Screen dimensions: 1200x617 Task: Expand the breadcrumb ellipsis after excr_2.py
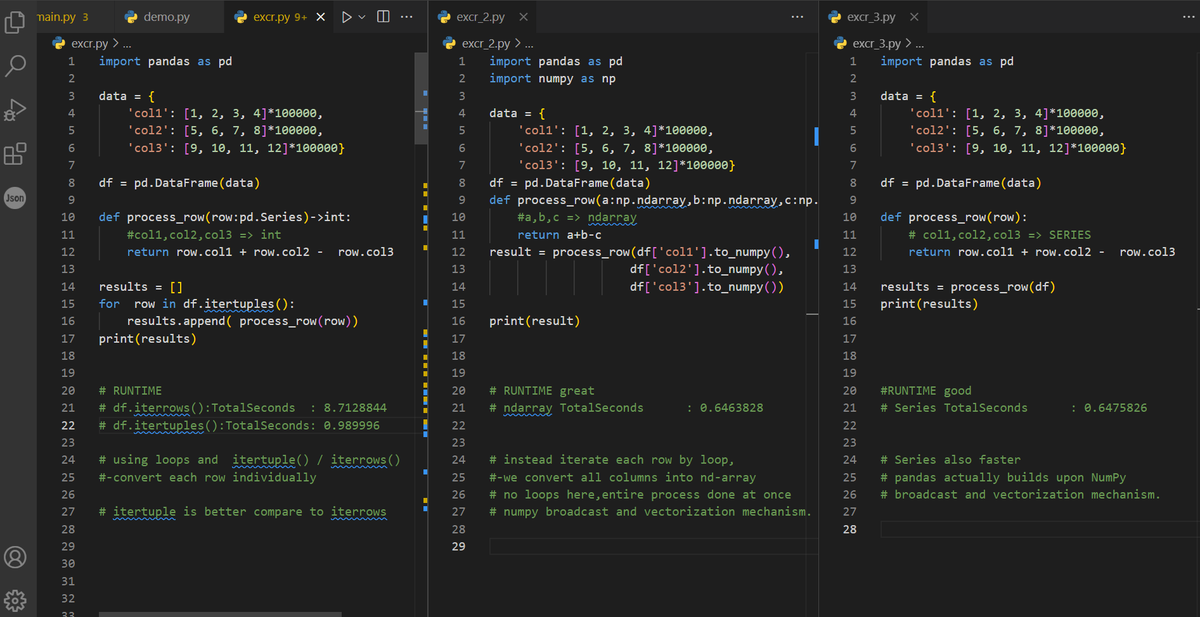pyautogui.click(x=530, y=44)
